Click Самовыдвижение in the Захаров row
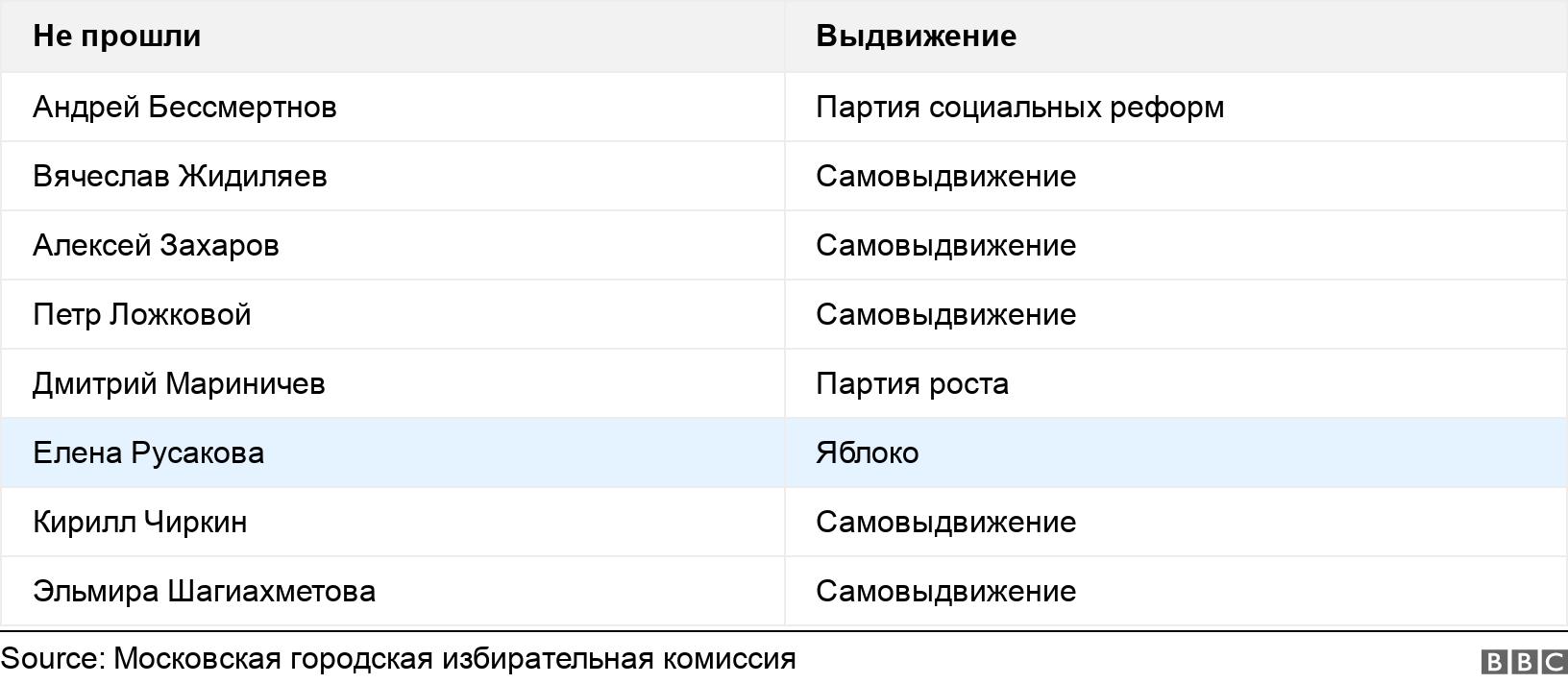1568x684 pixels. coord(945,245)
